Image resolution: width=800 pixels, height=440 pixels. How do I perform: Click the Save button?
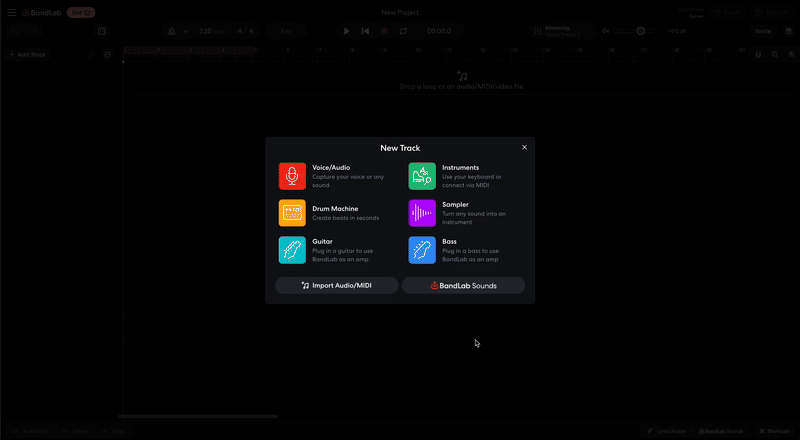728,12
